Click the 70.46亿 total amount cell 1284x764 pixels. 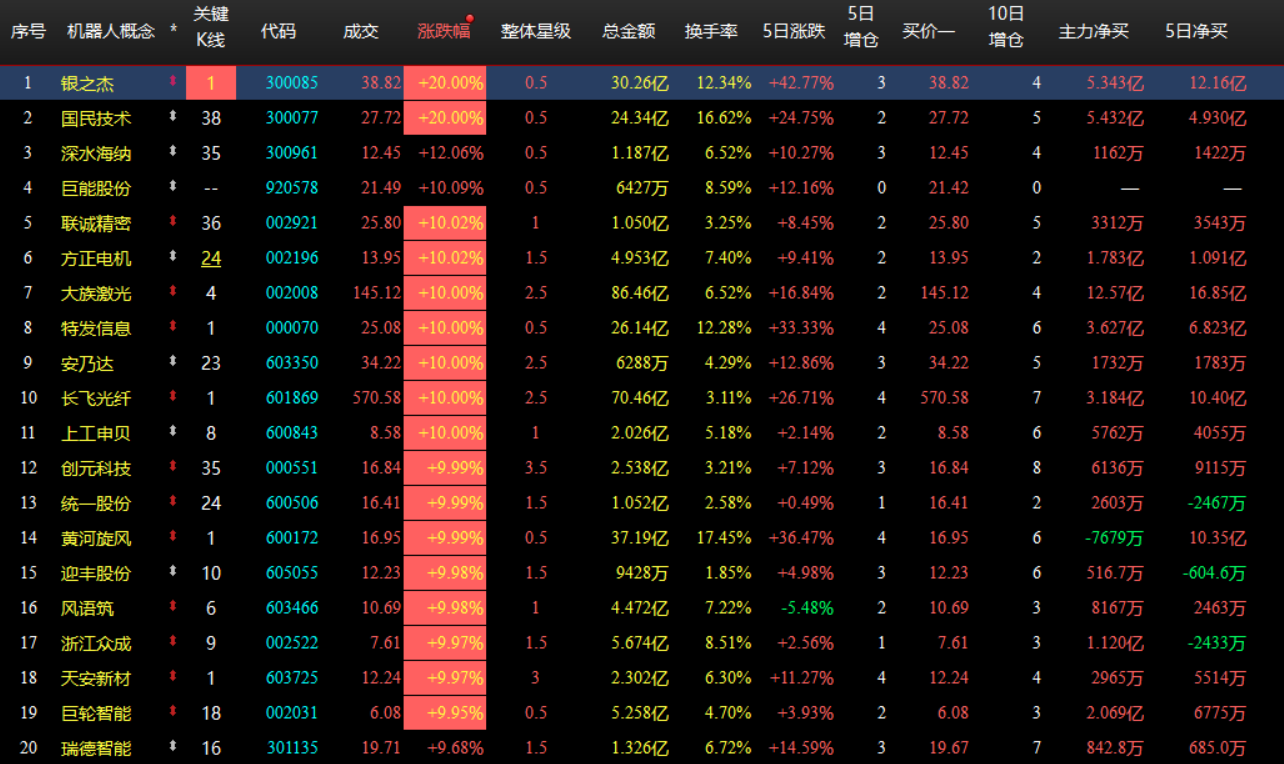640,398
